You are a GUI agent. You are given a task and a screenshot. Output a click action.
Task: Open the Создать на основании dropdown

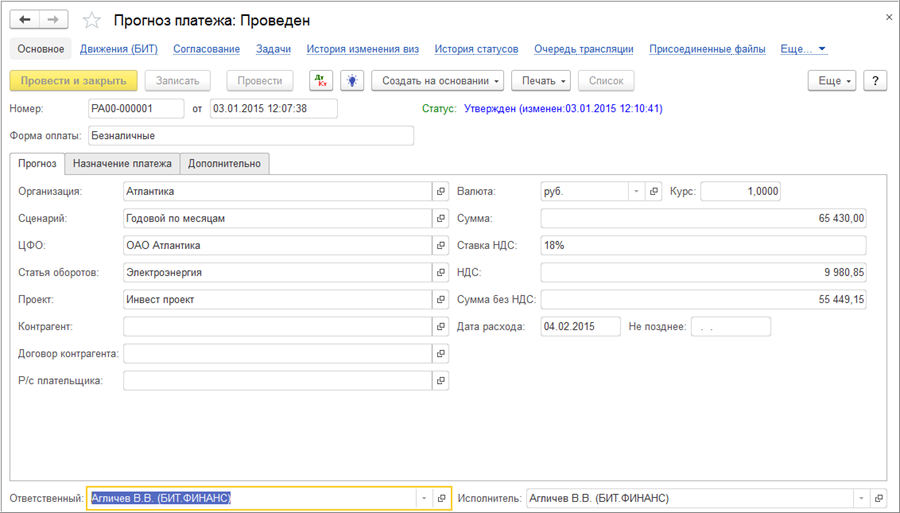[x=438, y=81]
